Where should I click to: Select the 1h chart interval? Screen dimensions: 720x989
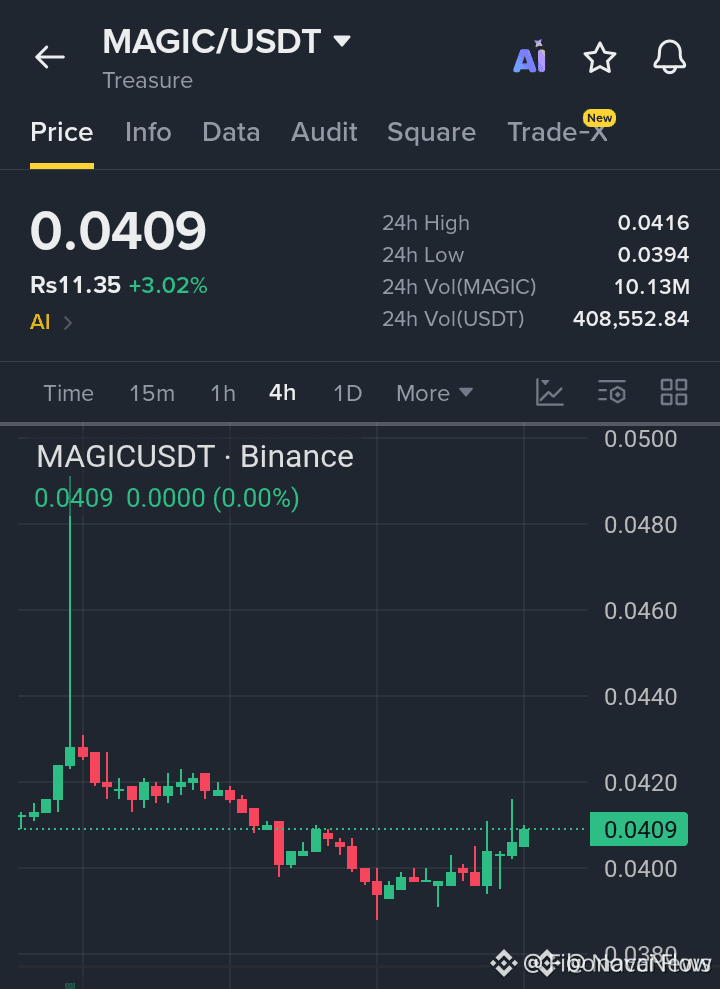click(x=223, y=394)
